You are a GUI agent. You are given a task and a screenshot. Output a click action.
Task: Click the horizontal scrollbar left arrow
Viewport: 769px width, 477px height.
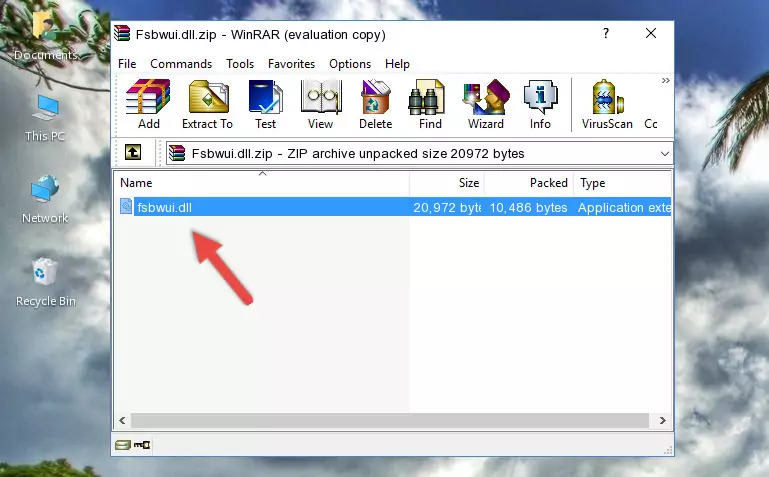123,420
